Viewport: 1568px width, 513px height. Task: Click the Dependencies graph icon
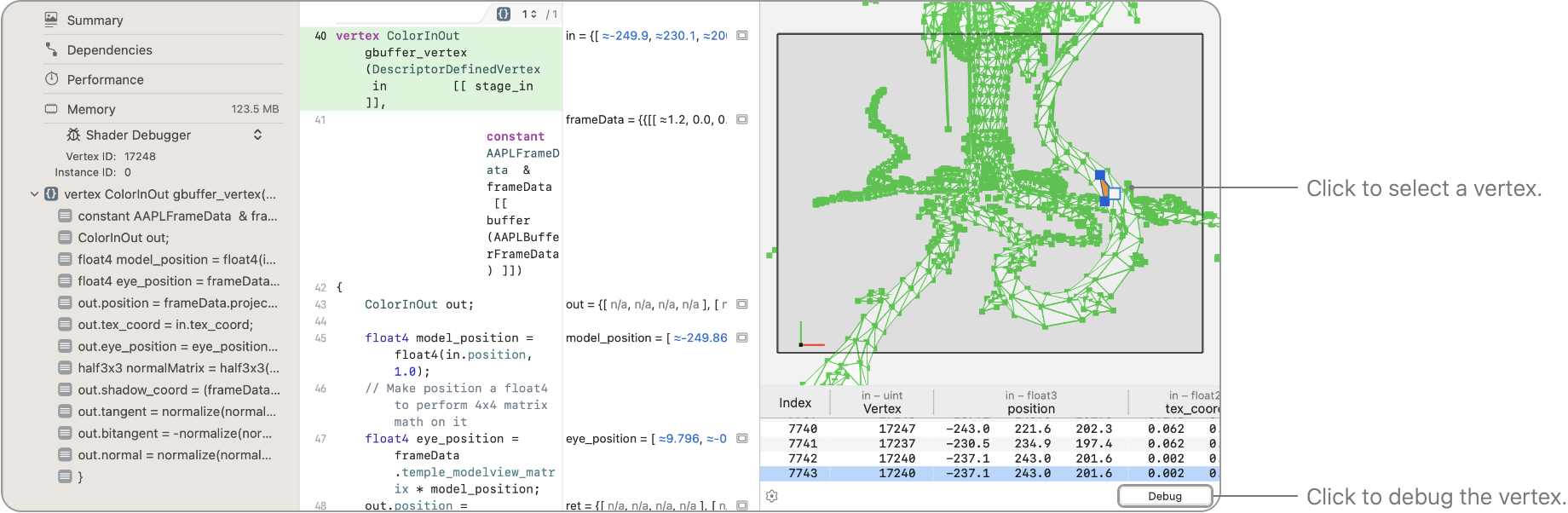pos(51,49)
